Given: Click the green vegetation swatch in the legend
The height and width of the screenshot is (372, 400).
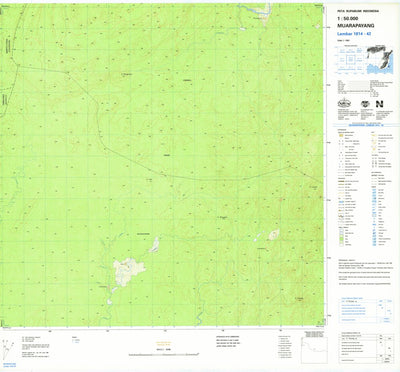Looking at the screenshot, I should [x=341, y=239].
